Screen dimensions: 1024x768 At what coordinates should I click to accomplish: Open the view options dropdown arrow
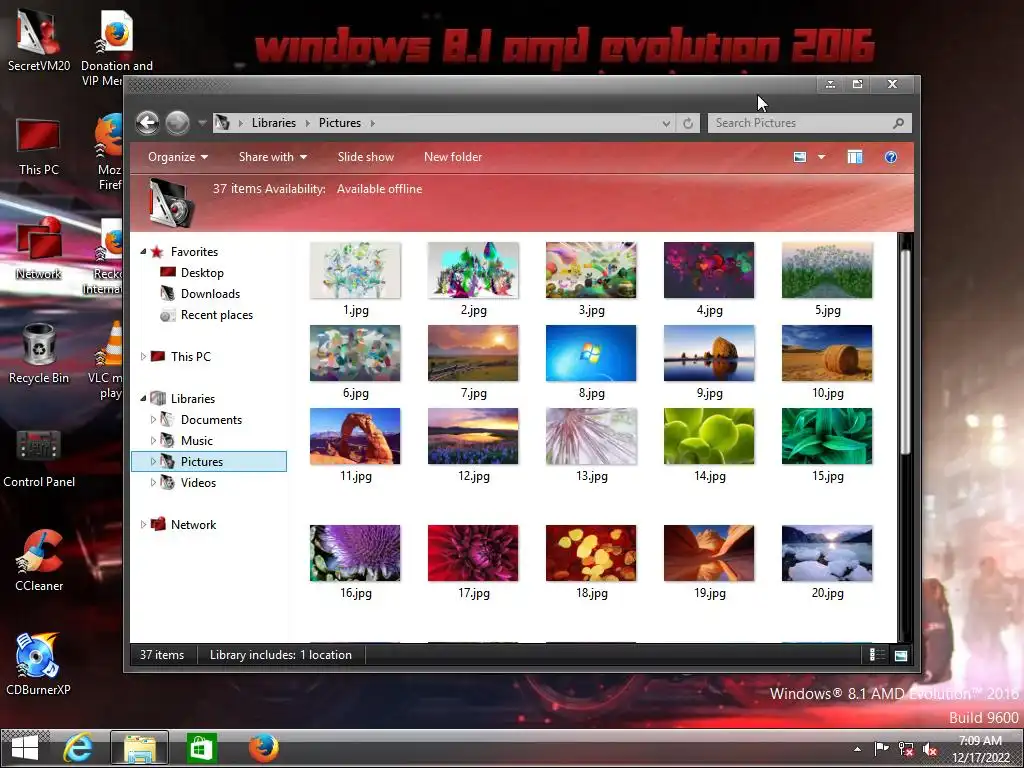[x=821, y=157]
